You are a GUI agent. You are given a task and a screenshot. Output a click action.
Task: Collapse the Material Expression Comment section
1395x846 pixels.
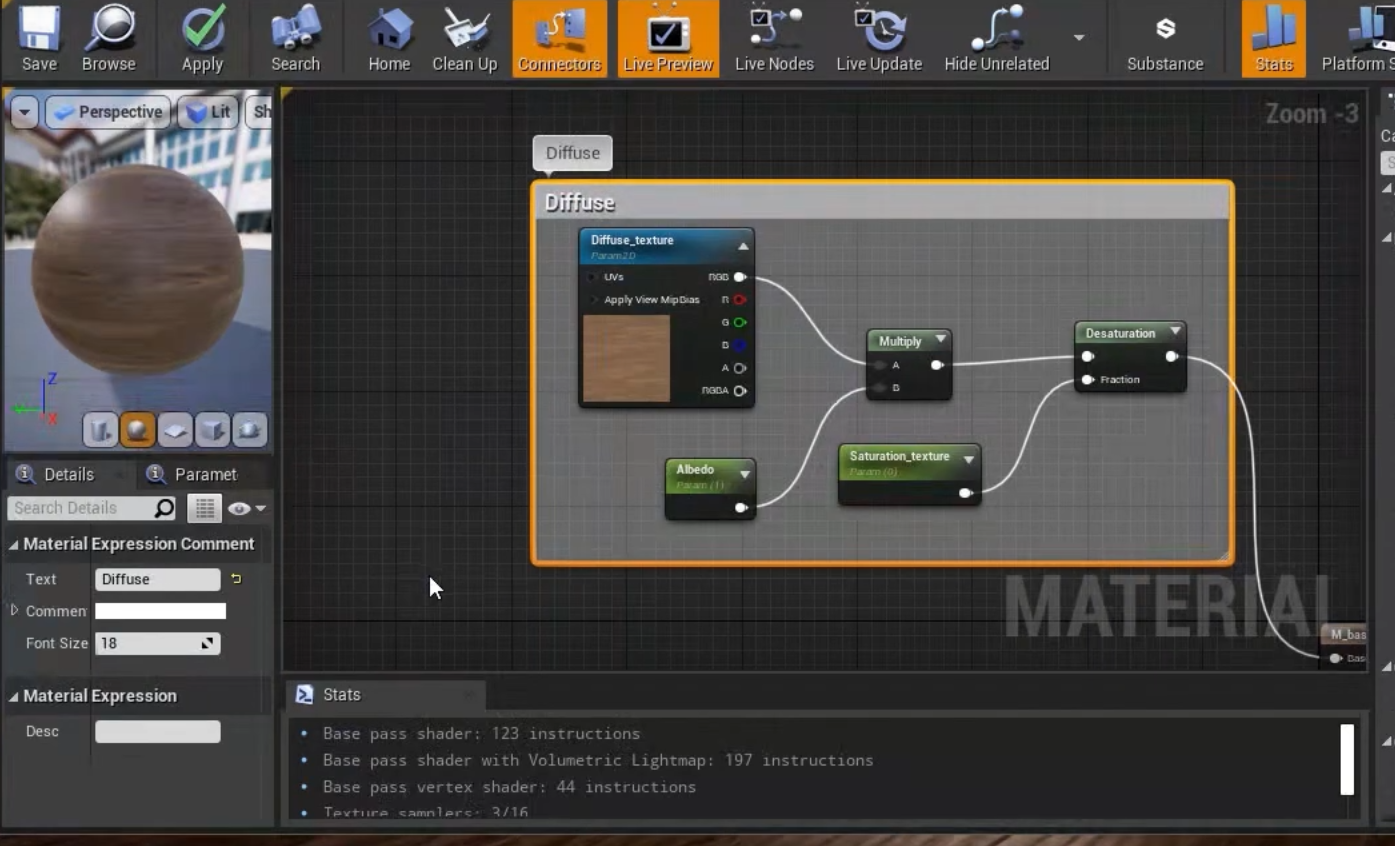[14, 544]
